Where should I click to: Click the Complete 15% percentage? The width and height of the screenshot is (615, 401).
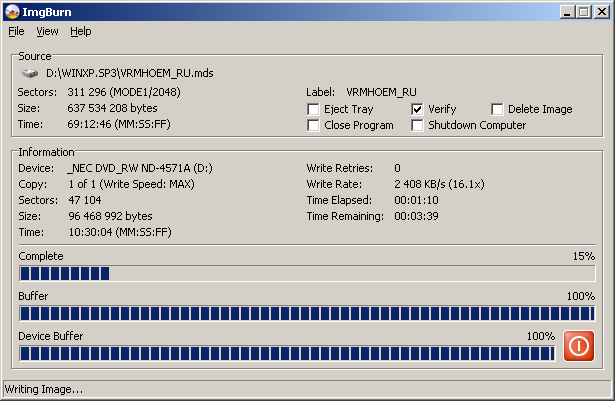point(584,256)
